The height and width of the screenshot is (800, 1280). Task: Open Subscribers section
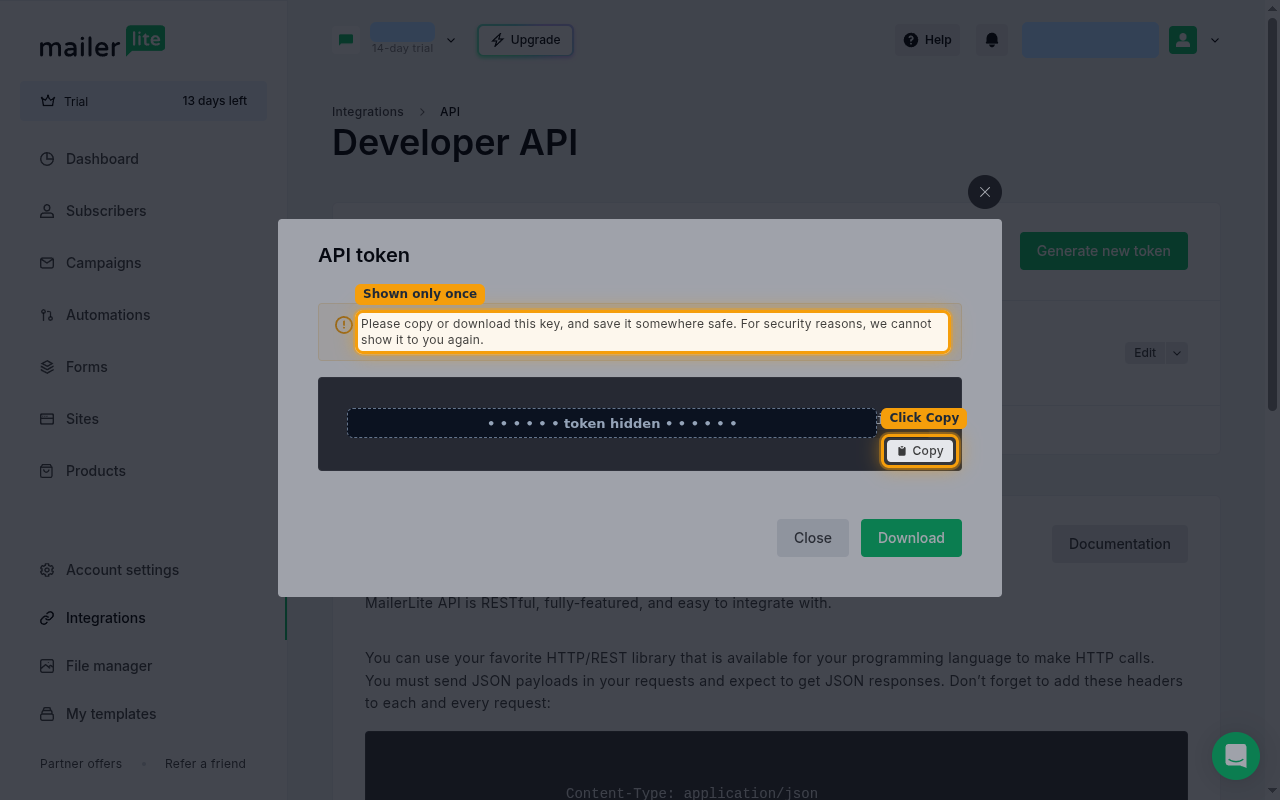pos(106,211)
